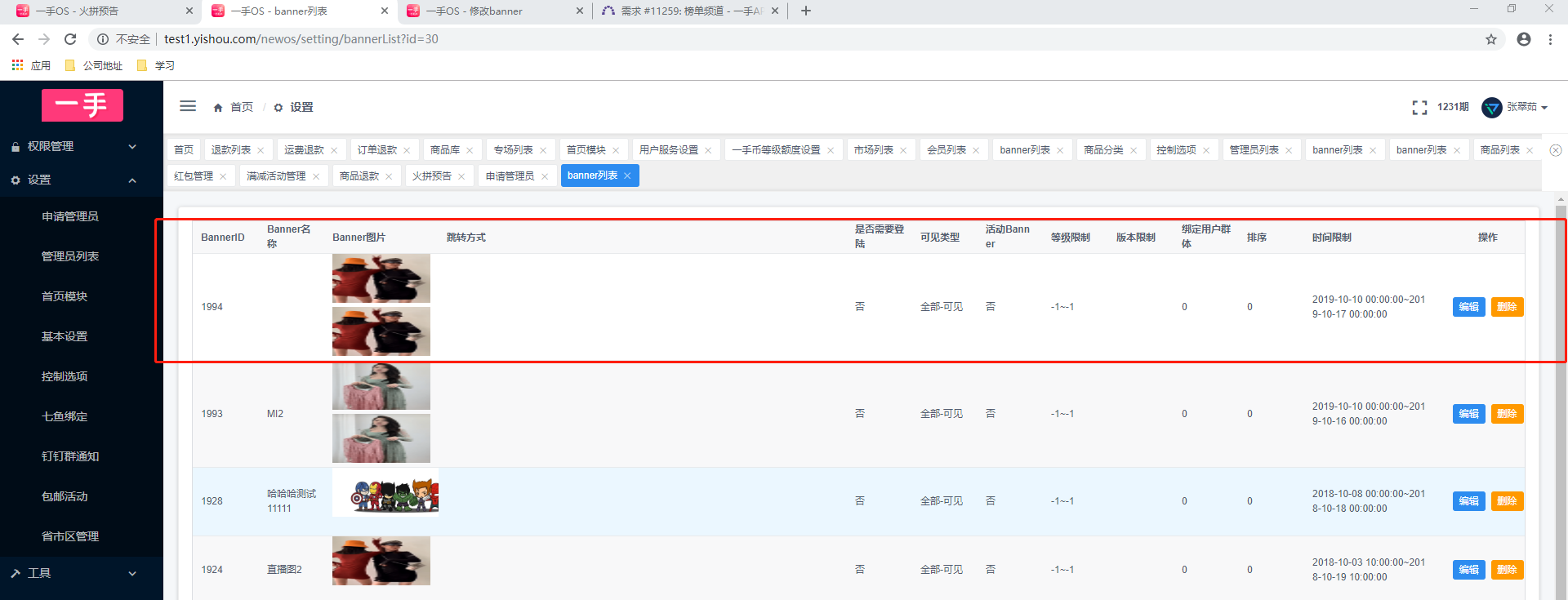Click the browser address bar URL
Screen dimensions: 1568x600
pos(301,39)
